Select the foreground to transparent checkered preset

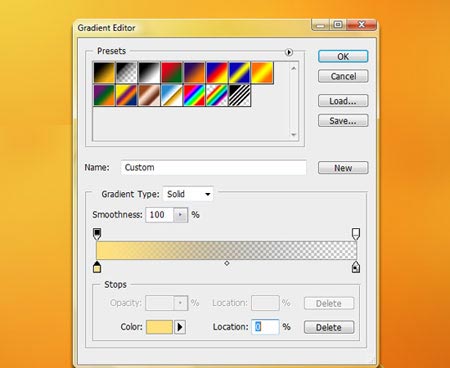[127, 72]
